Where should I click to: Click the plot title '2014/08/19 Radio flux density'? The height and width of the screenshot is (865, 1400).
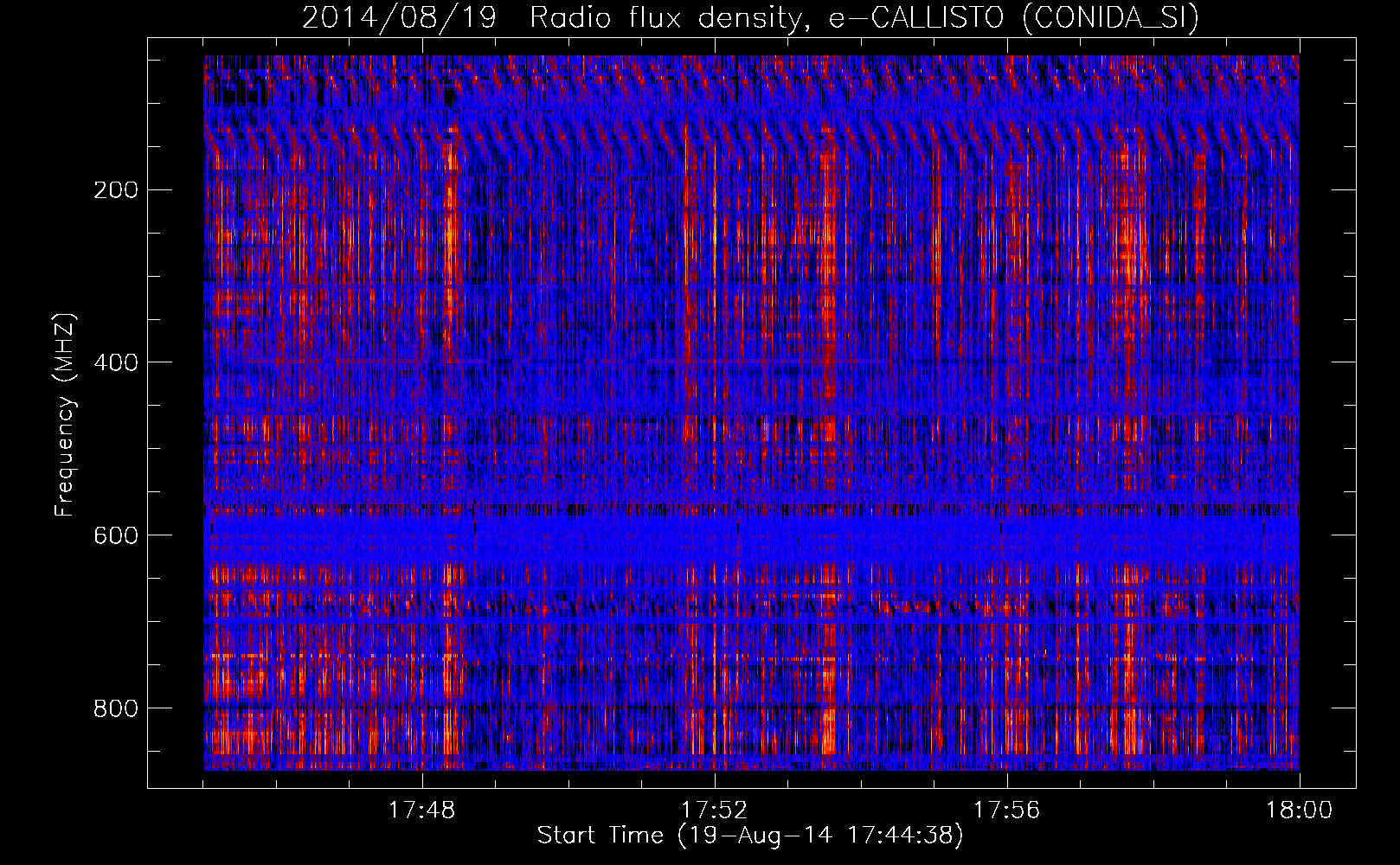click(x=556, y=18)
